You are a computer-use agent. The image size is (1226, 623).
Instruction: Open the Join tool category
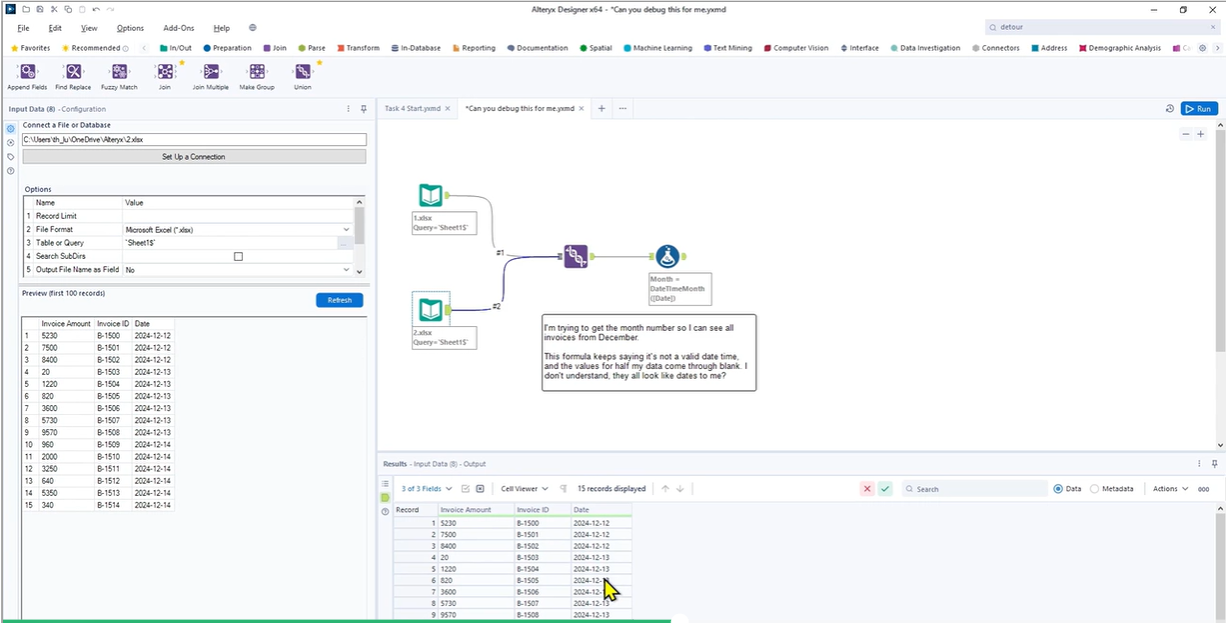click(275, 48)
